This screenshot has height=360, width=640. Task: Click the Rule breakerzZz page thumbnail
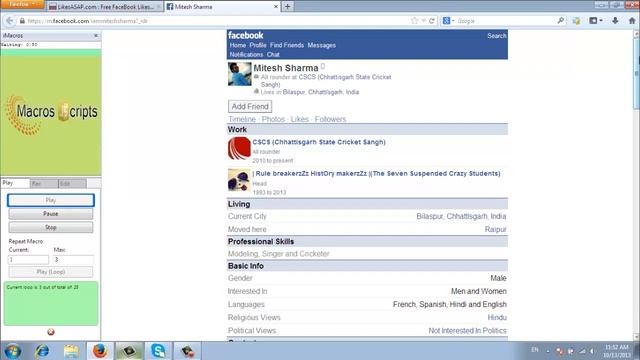[x=239, y=180]
